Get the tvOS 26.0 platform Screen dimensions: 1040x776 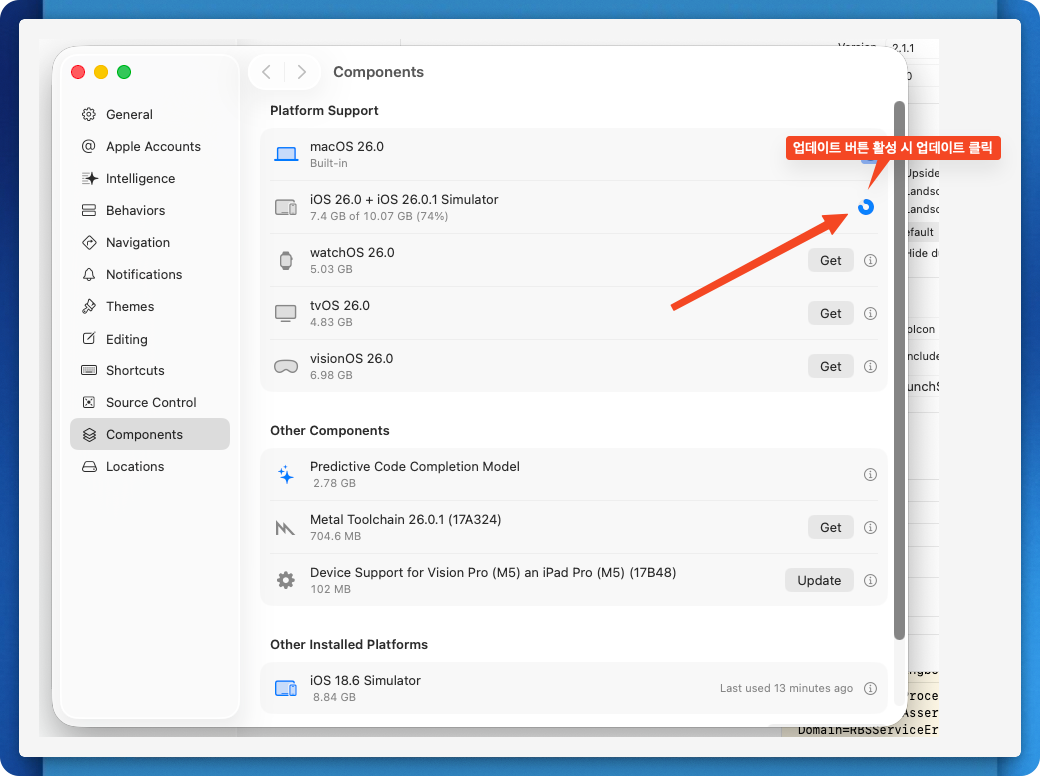pyautogui.click(x=830, y=313)
